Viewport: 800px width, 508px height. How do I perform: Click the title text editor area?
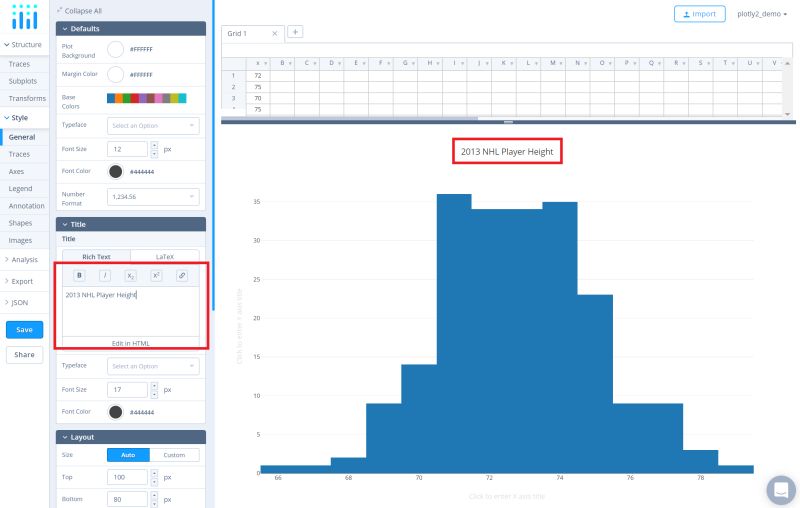click(x=131, y=311)
